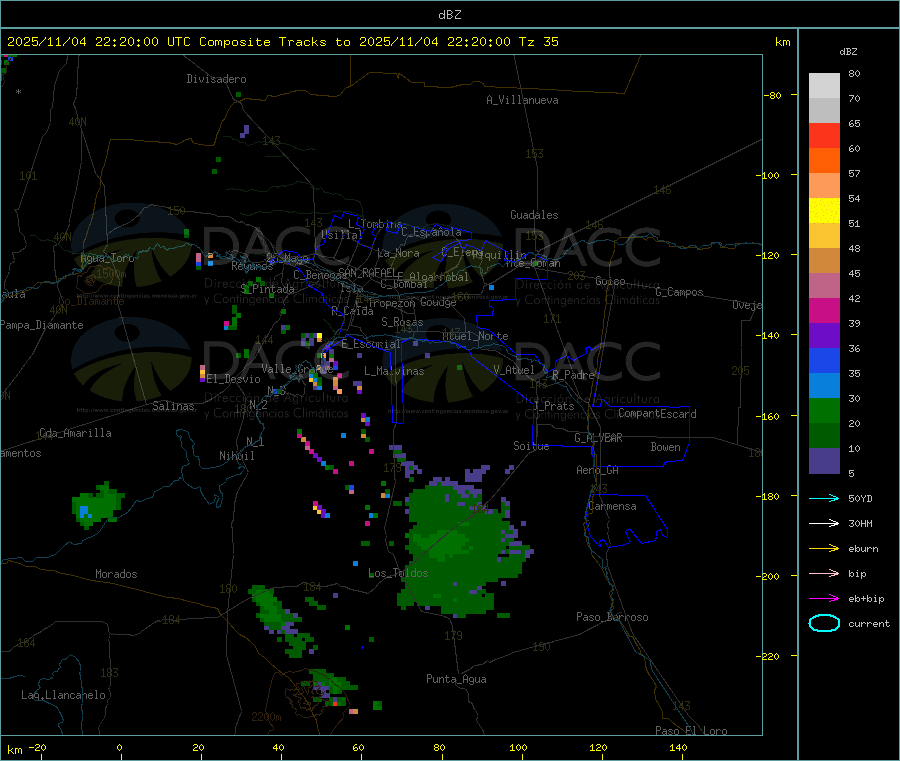Click the pink bip arrow legend icon

click(824, 573)
